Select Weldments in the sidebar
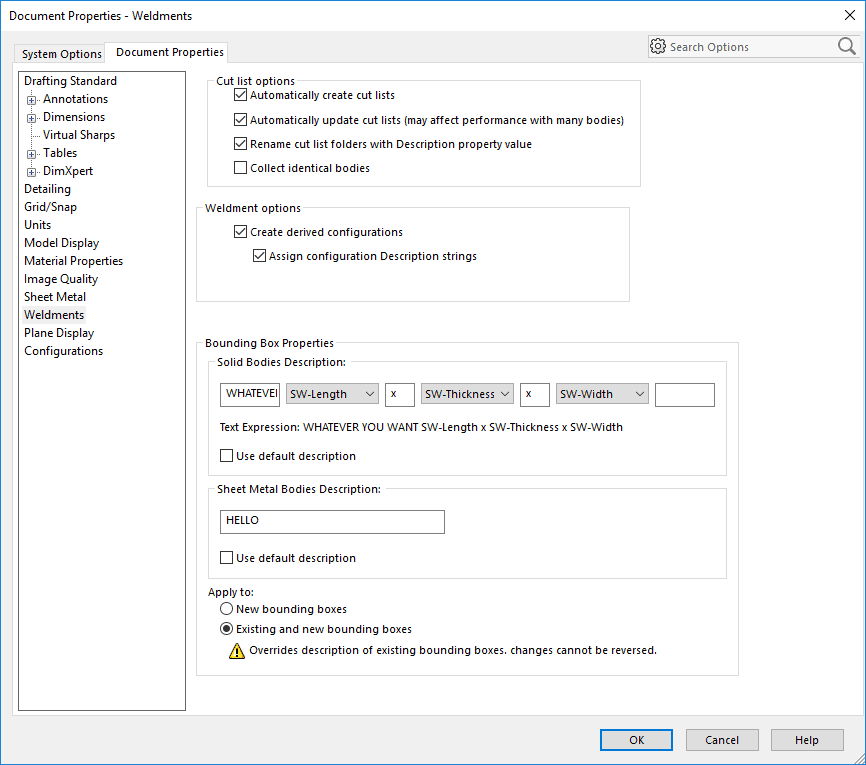This screenshot has height=765, width=866. tap(54, 315)
